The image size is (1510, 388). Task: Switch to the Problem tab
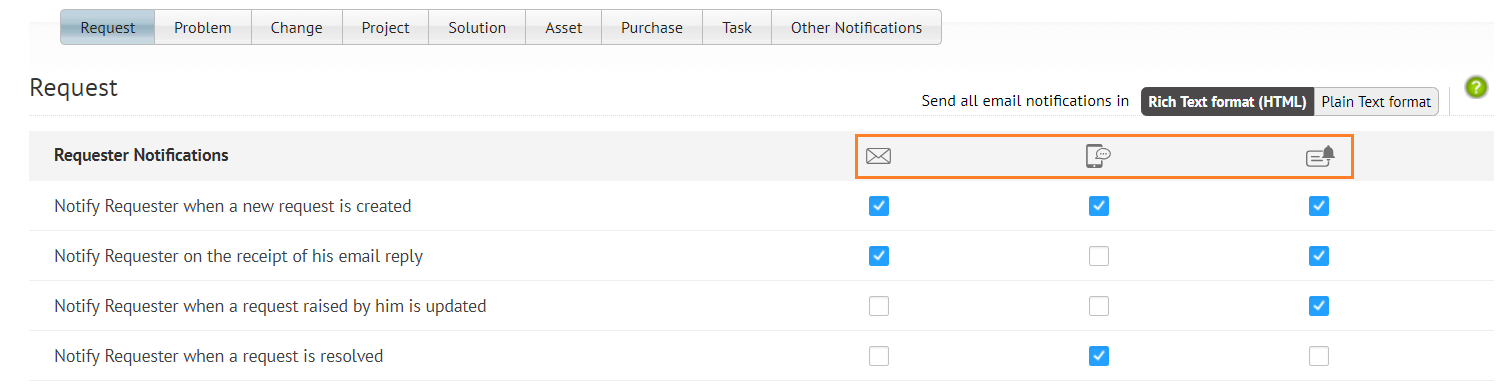[203, 28]
